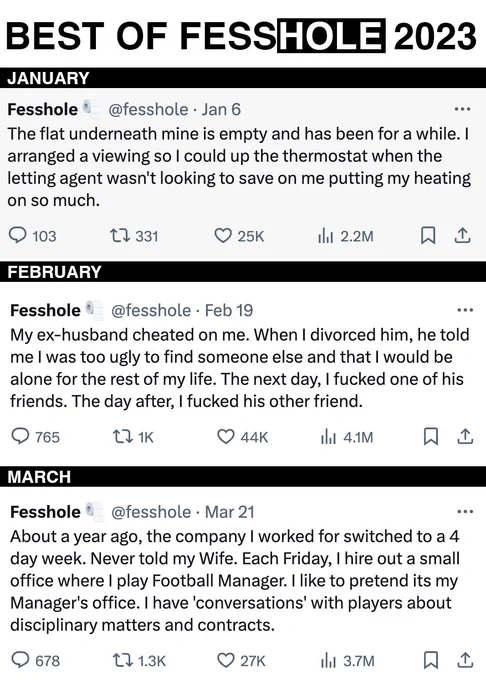Open the Mar 21 tweet date link
486x680 pixels.
pyautogui.click(x=229, y=512)
